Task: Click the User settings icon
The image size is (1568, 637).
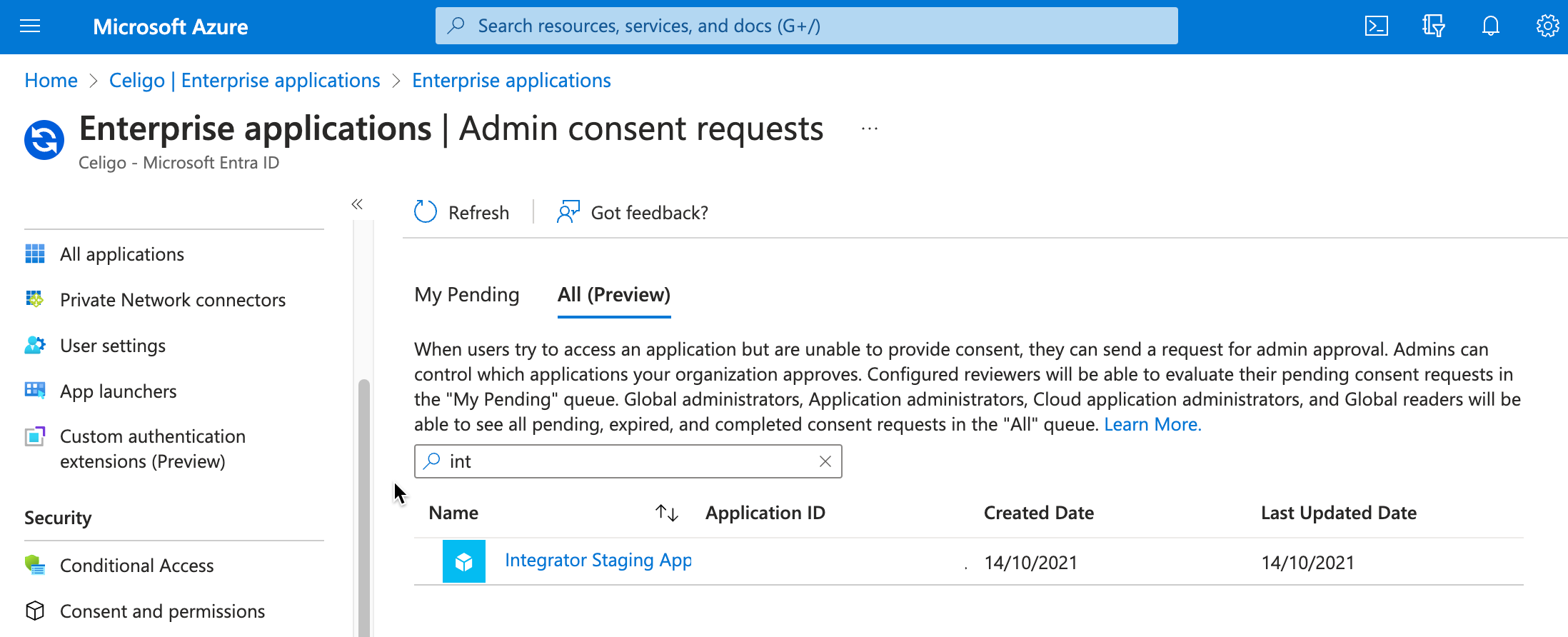Action: point(35,345)
